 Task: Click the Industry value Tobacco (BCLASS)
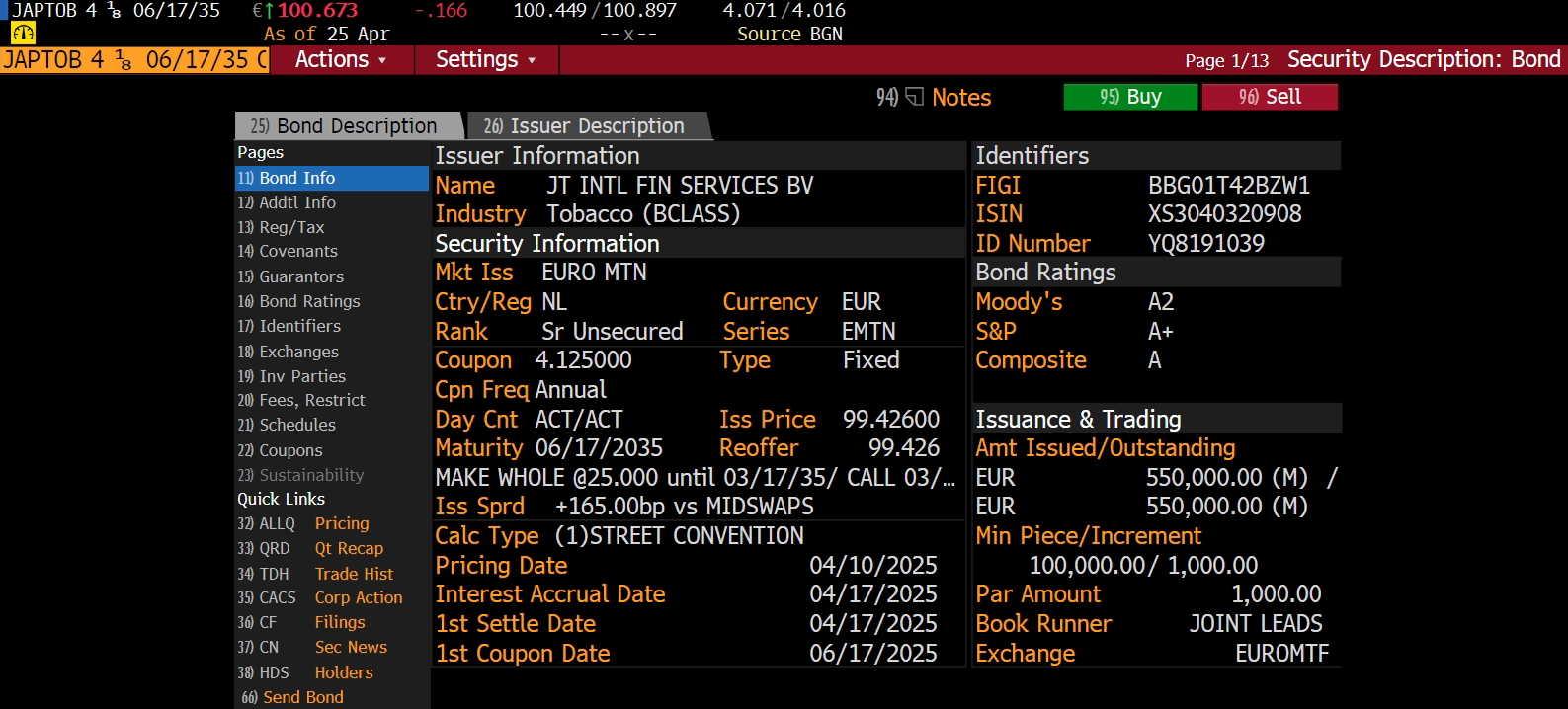tap(643, 214)
